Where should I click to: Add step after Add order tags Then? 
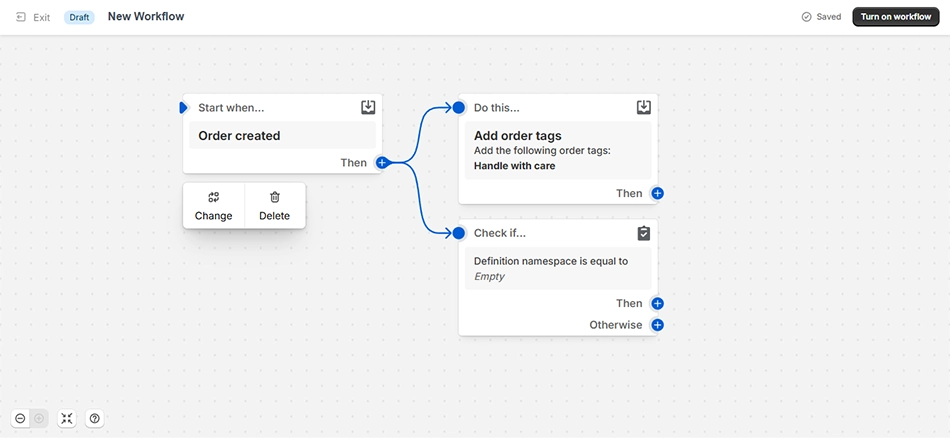point(657,193)
